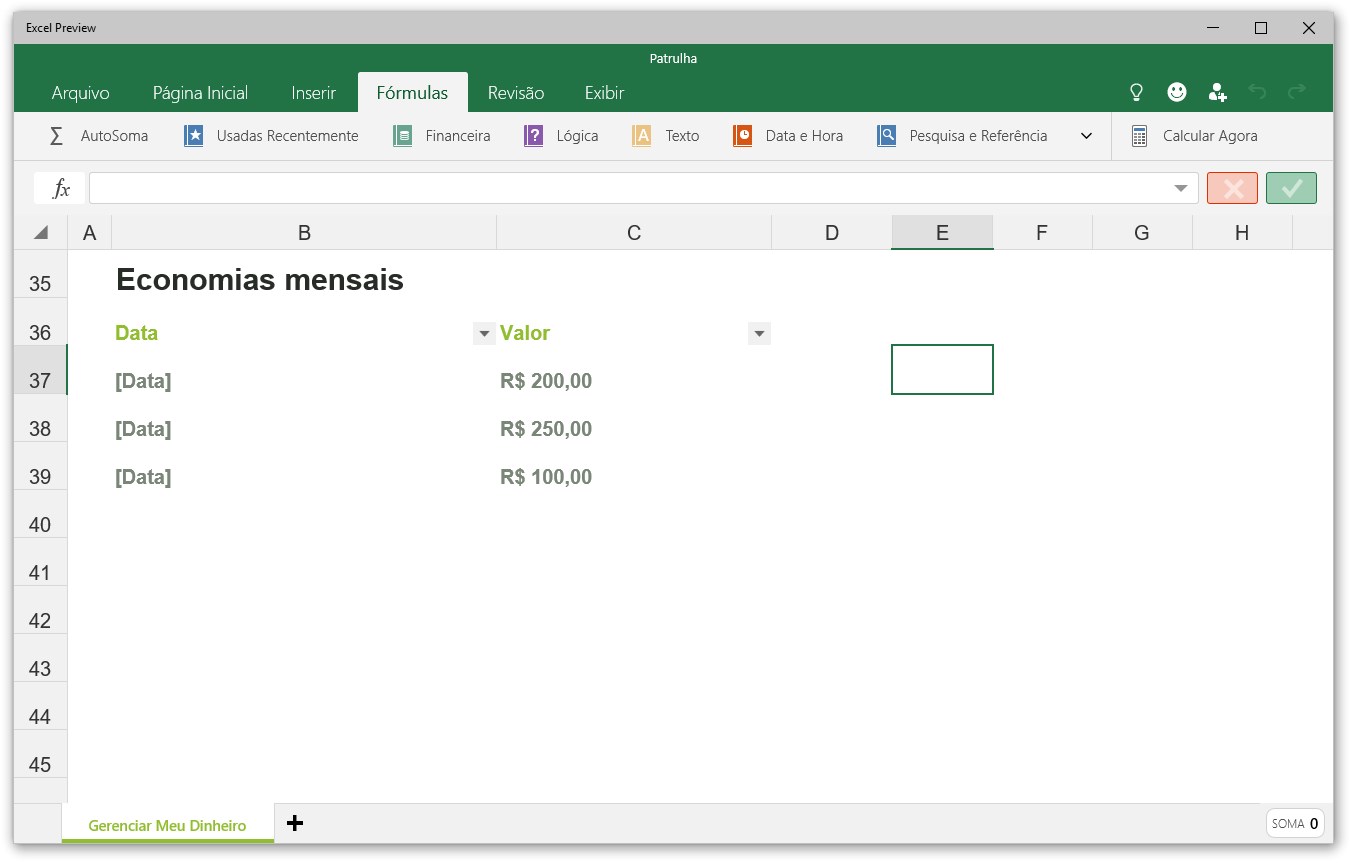Confirm formula entry with green checkmark

[x=1291, y=188]
